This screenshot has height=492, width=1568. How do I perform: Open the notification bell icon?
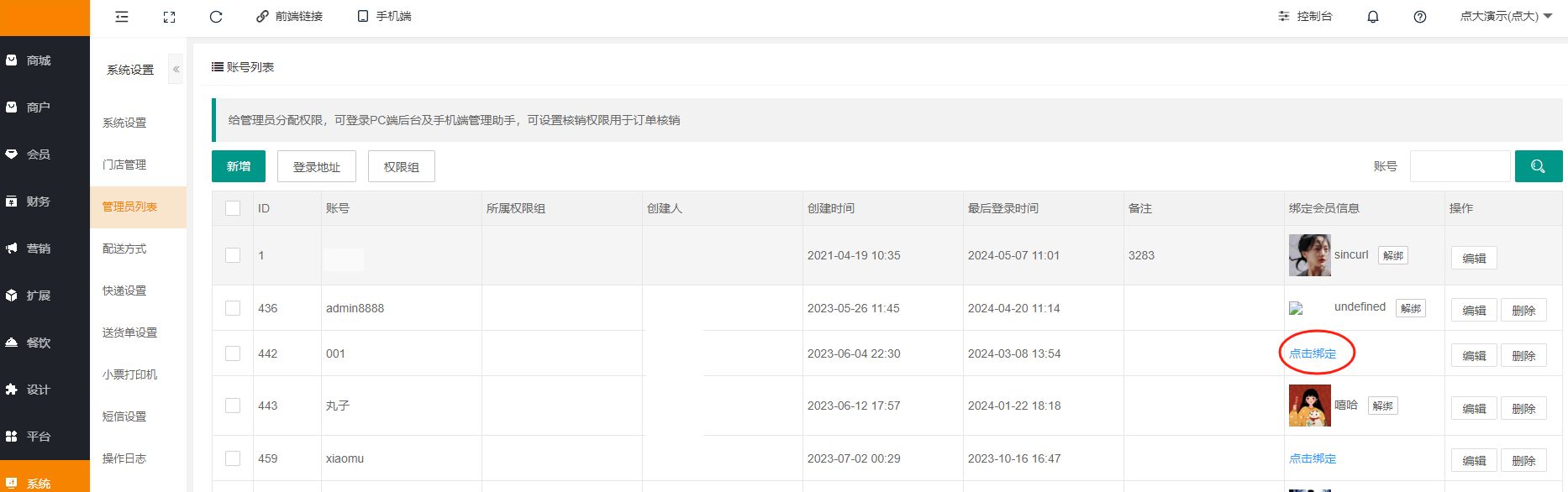(x=1373, y=17)
